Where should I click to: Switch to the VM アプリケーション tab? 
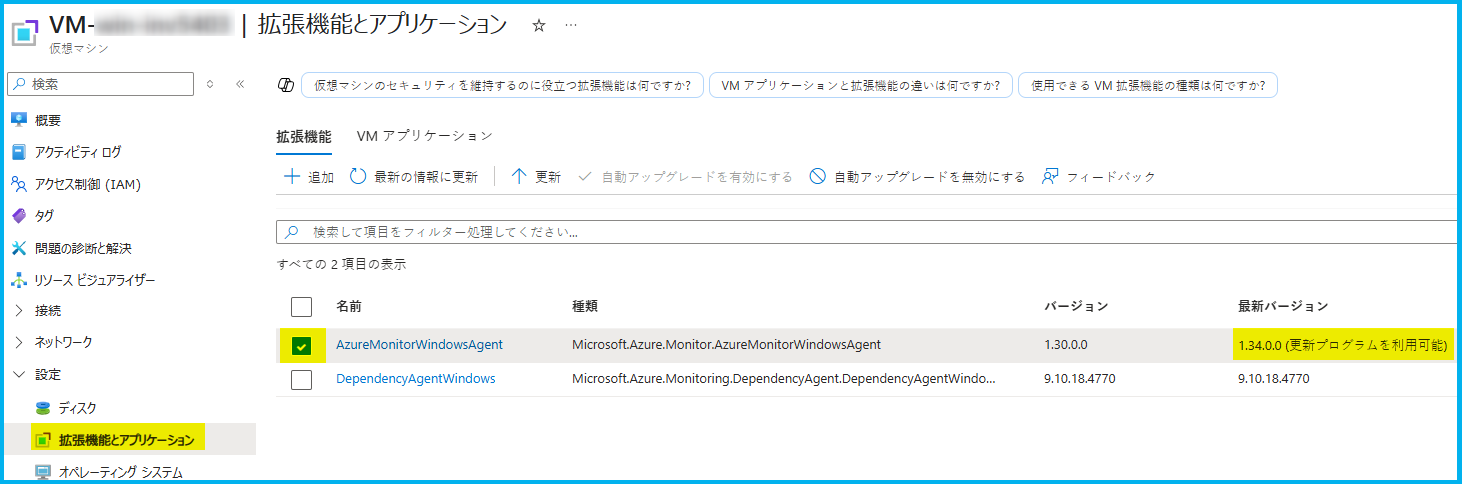425,136
